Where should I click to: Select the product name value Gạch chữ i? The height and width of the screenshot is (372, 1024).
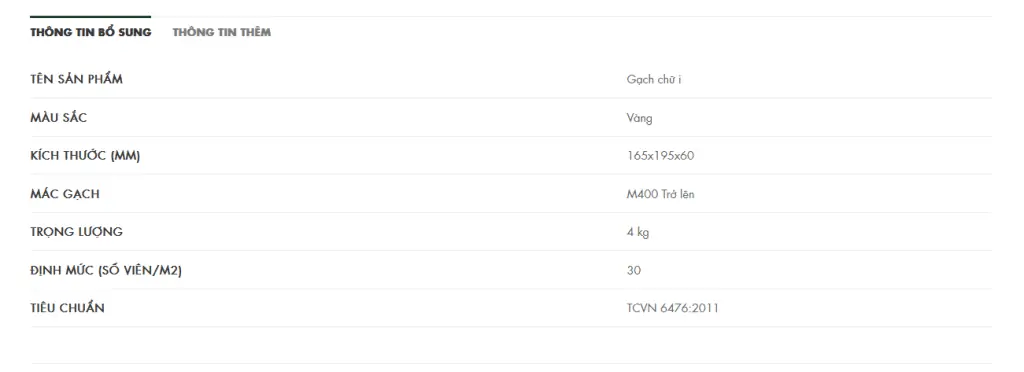(x=654, y=80)
